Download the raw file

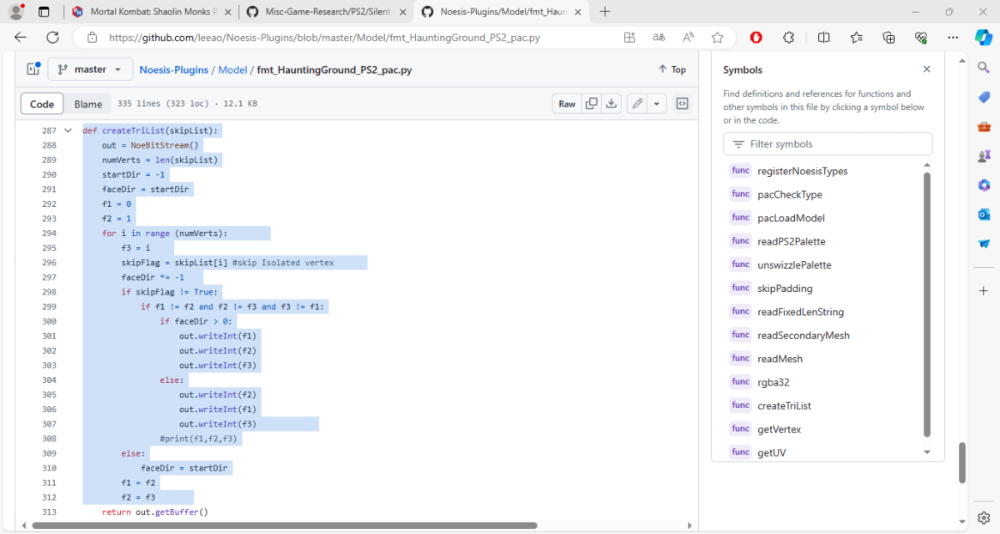[x=610, y=104]
